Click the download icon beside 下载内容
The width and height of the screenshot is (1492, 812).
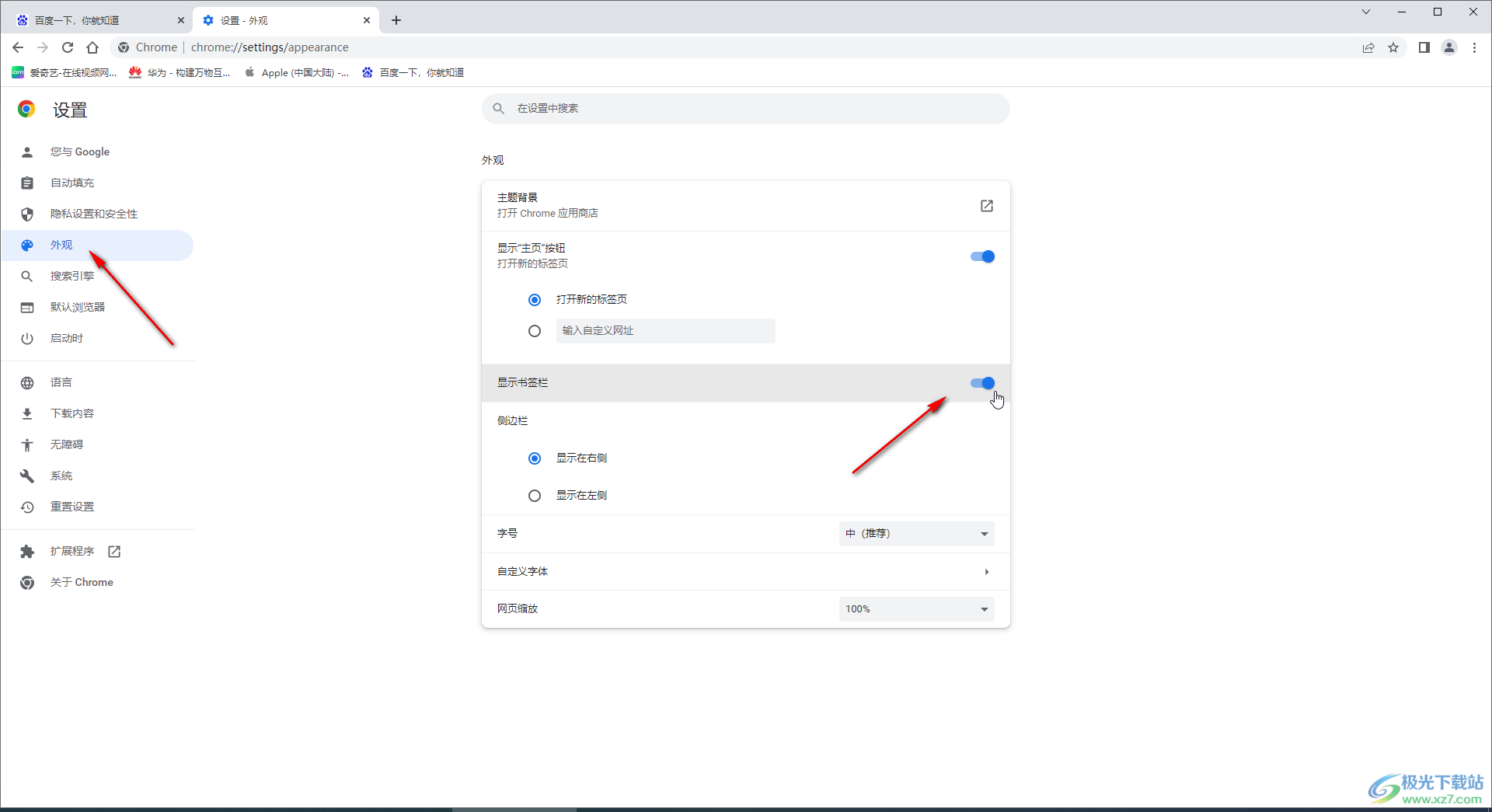pos(27,414)
